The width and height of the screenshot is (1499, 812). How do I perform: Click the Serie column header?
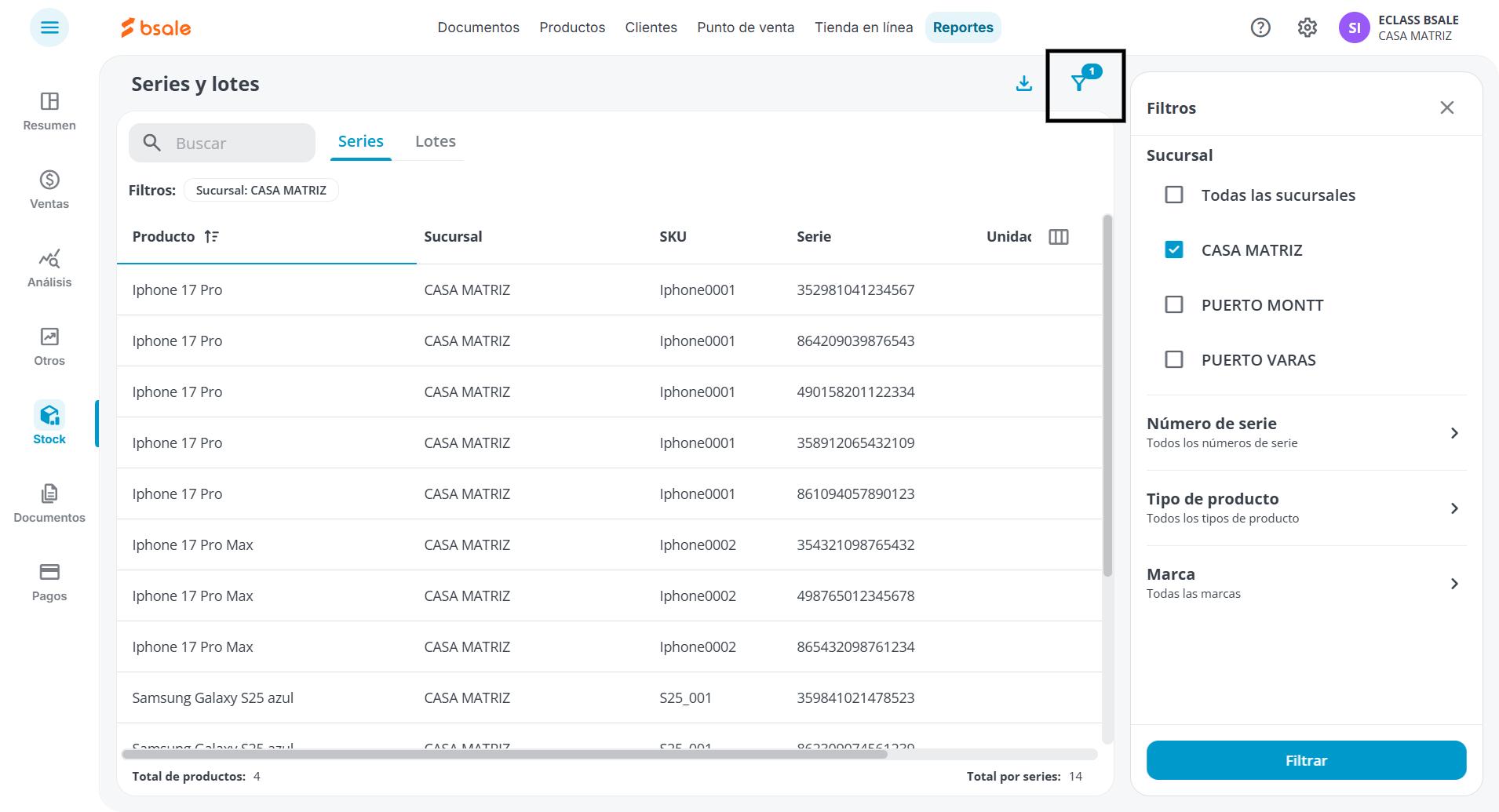(x=814, y=237)
